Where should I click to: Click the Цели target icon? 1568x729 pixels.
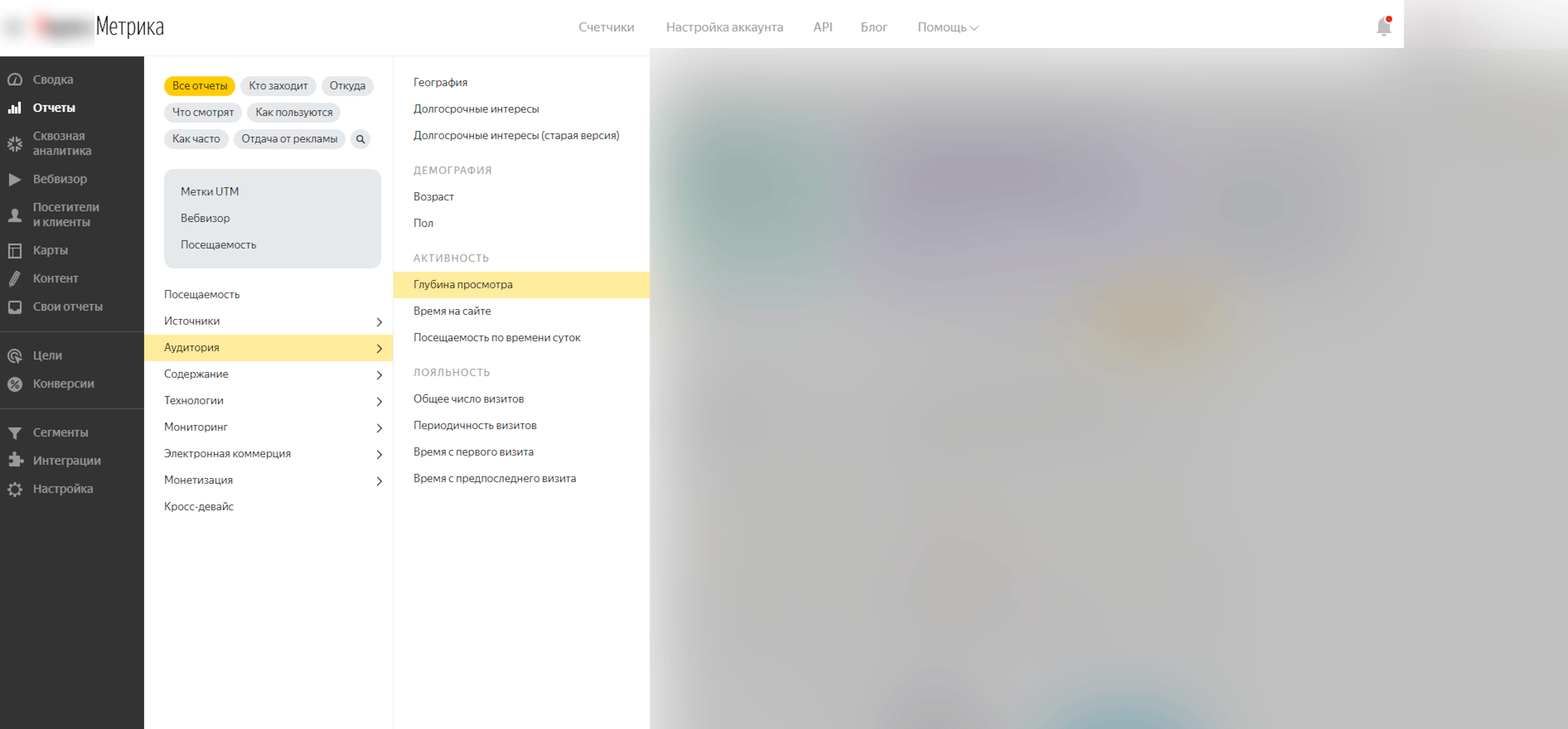point(15,355)
